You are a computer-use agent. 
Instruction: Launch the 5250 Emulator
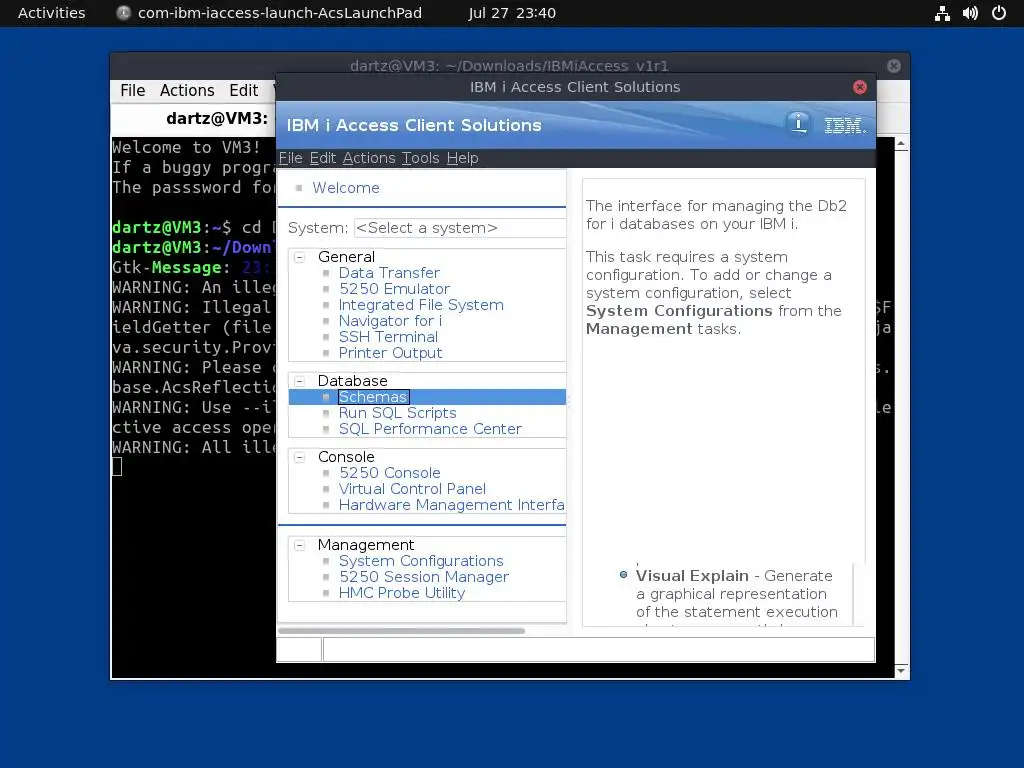point(394,289)
